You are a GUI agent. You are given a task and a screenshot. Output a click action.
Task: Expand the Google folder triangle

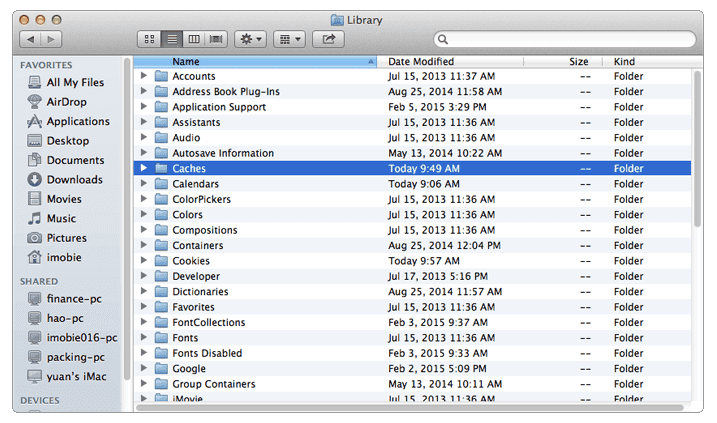point(144,368)
